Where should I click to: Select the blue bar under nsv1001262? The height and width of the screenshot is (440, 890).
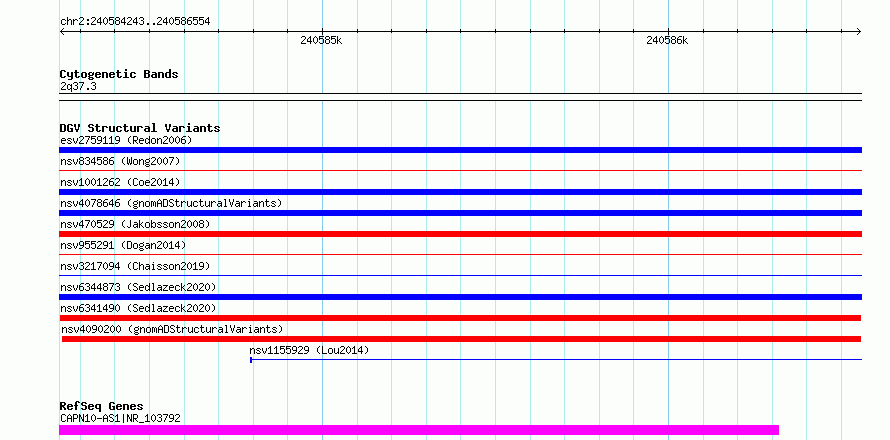[460, 192]
